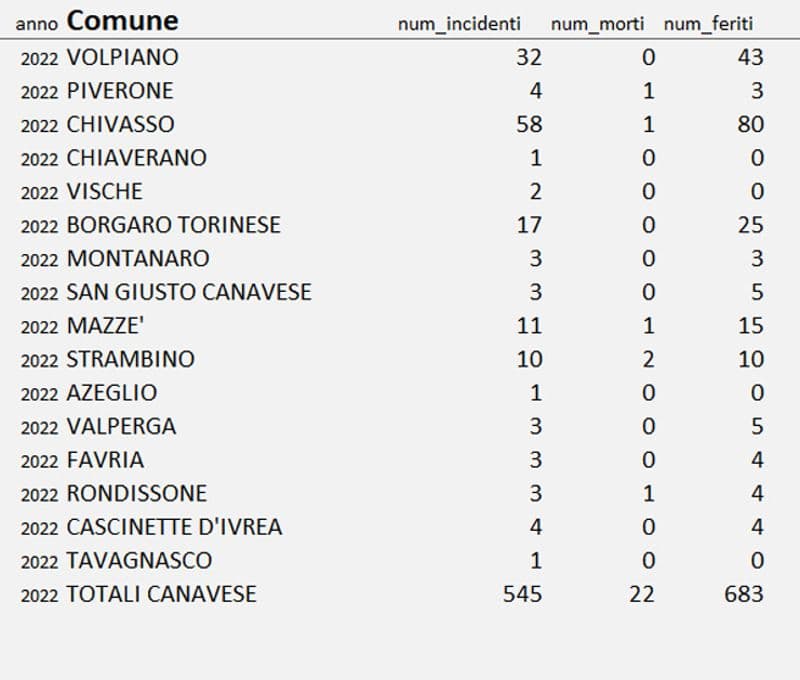
Task: Click the anno column header
Action: pos(36,24)
